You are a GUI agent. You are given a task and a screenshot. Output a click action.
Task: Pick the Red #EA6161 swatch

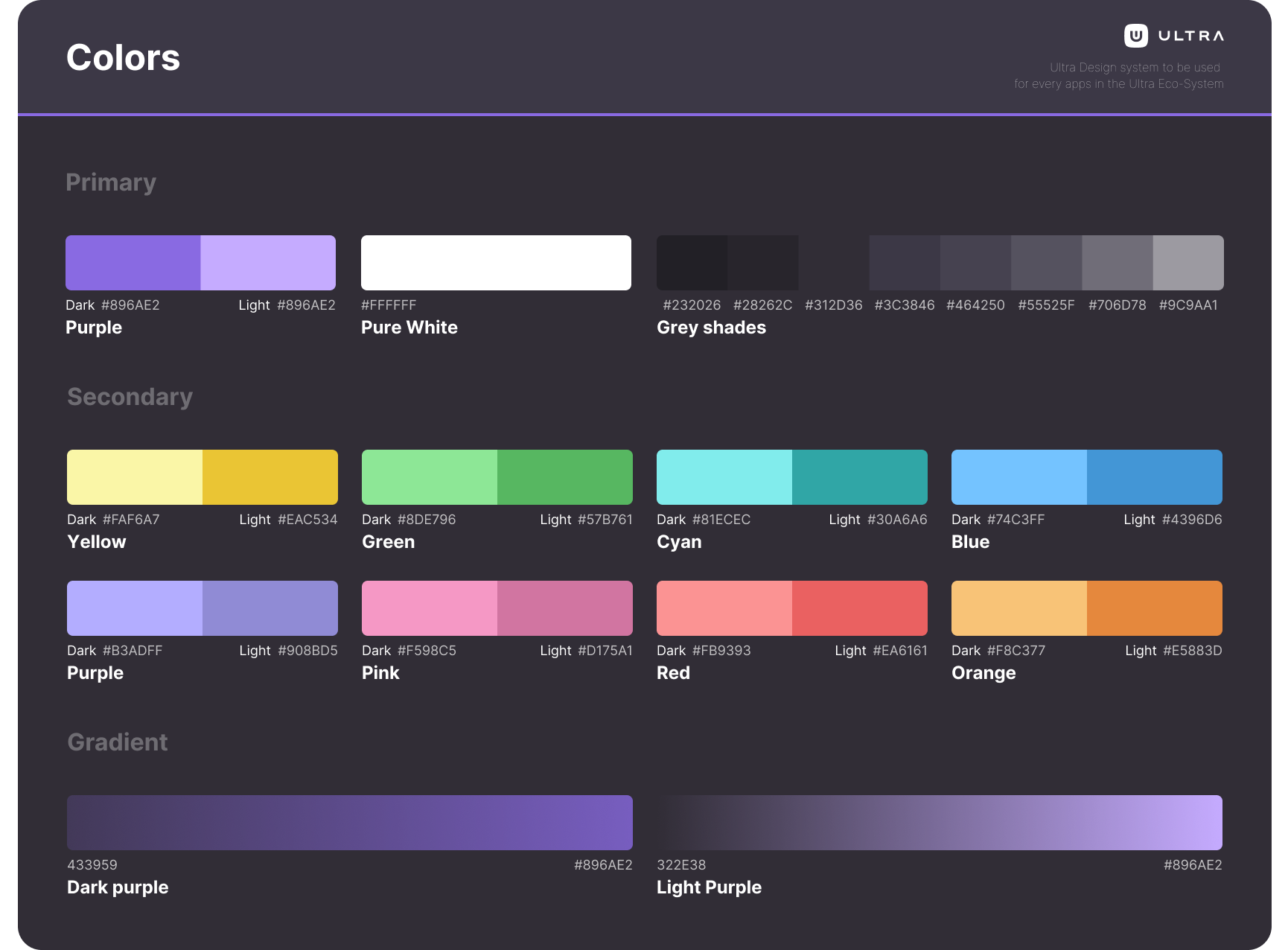point(860,608)
